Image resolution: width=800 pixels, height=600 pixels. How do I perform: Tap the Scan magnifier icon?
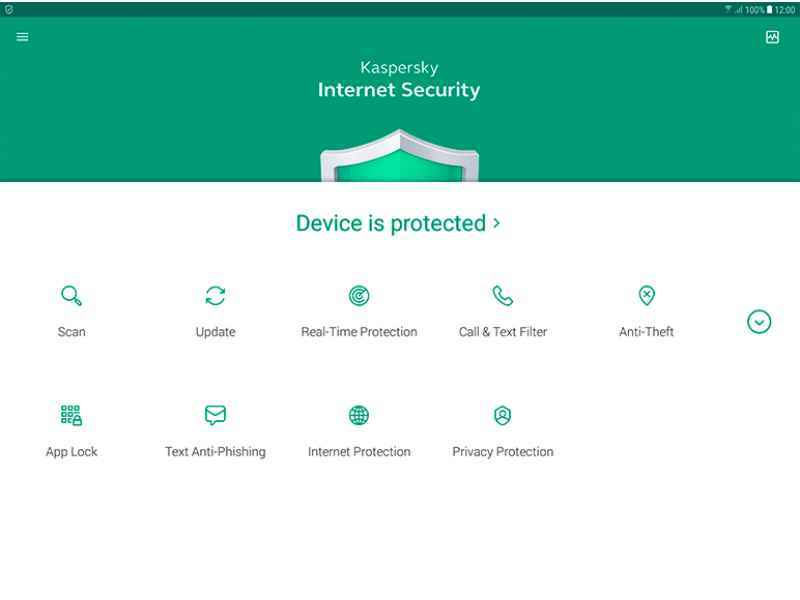[x=71, y=295]
